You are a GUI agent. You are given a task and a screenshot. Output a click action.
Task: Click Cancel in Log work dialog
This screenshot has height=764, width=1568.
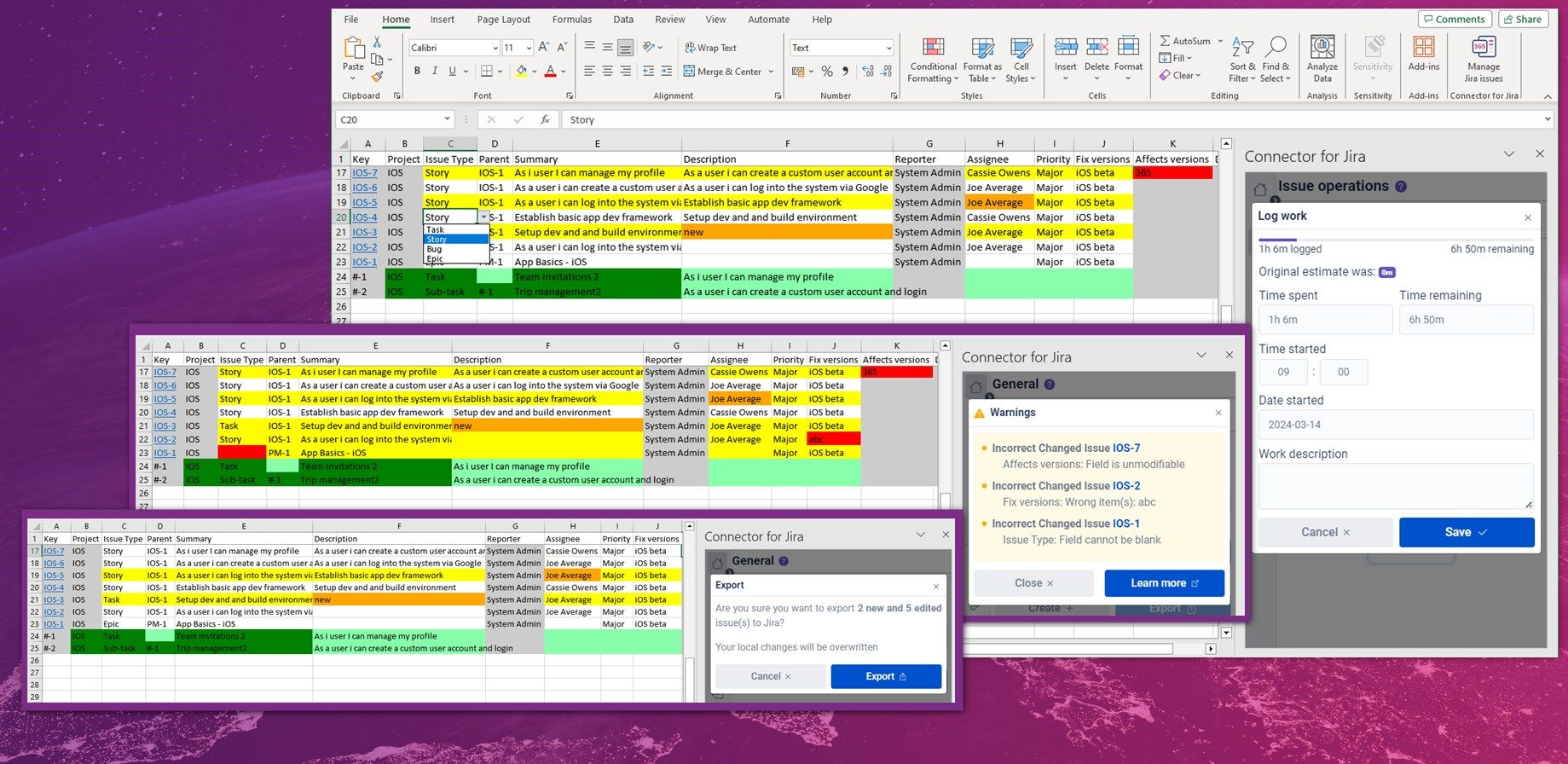click(x=1325, y=532)
